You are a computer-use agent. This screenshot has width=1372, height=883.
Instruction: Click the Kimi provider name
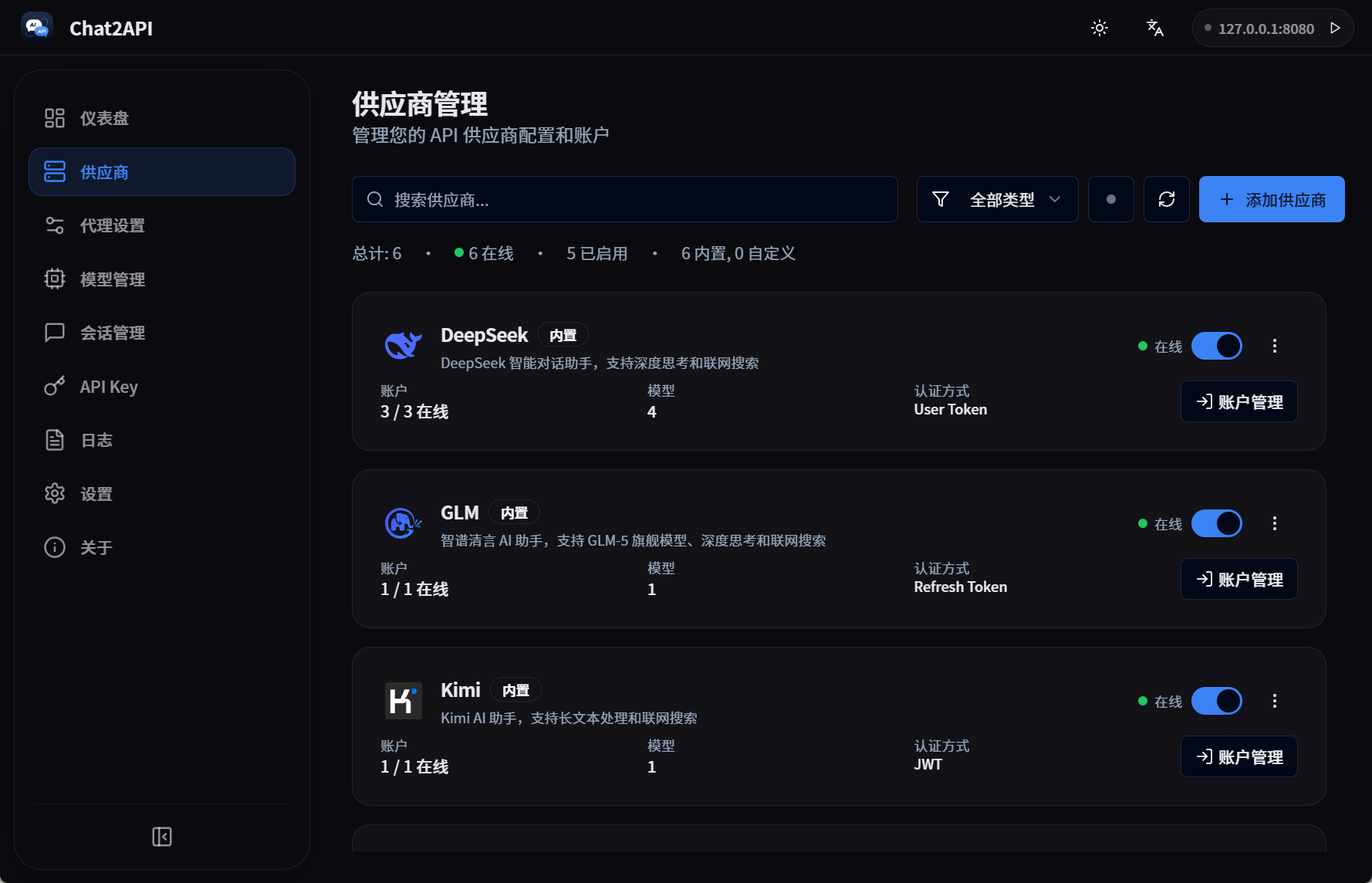tap(461, 690)
